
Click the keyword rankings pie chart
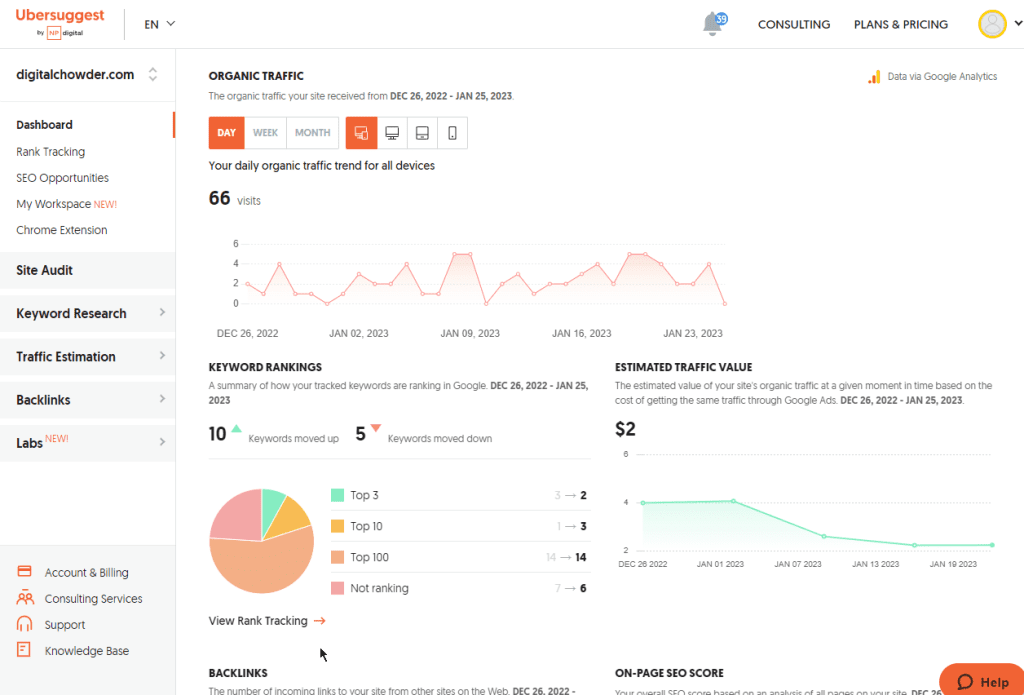point(261,541)
